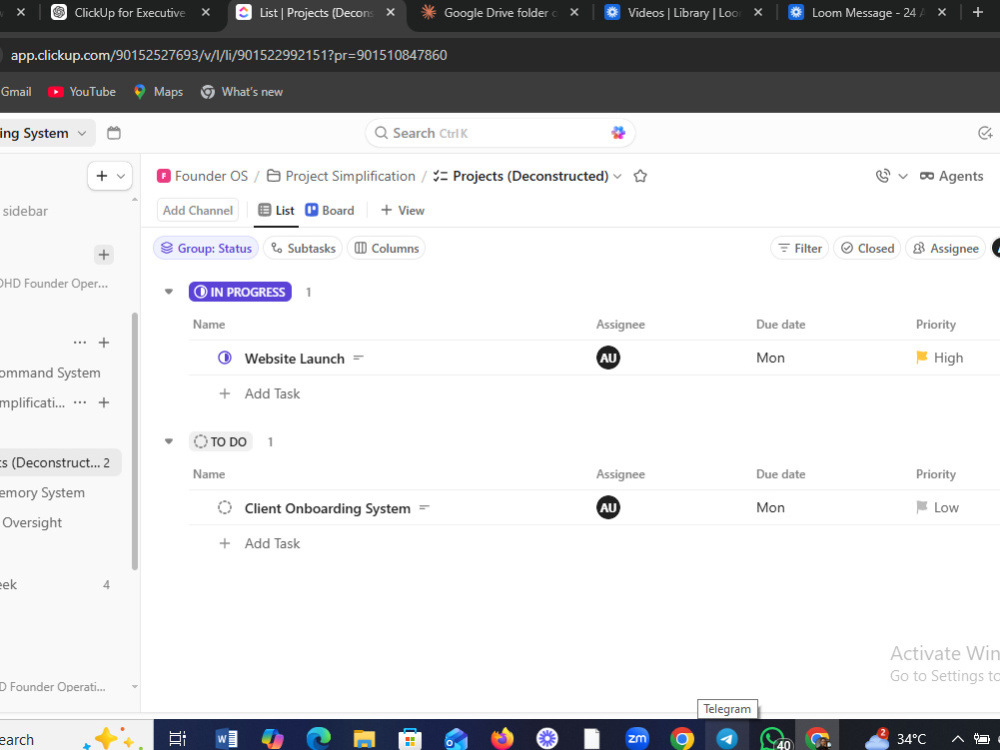Click the Client Onboarding System status circle
The width and height of the screenshot is (1000, 750).
click(224, 508)
